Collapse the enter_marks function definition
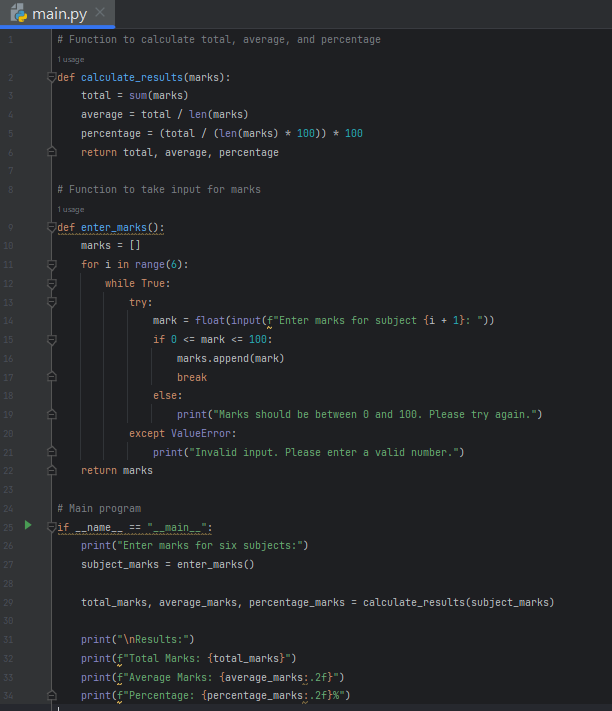The height and width of the screenshot is (711, 612). click(x=52, y=227)
